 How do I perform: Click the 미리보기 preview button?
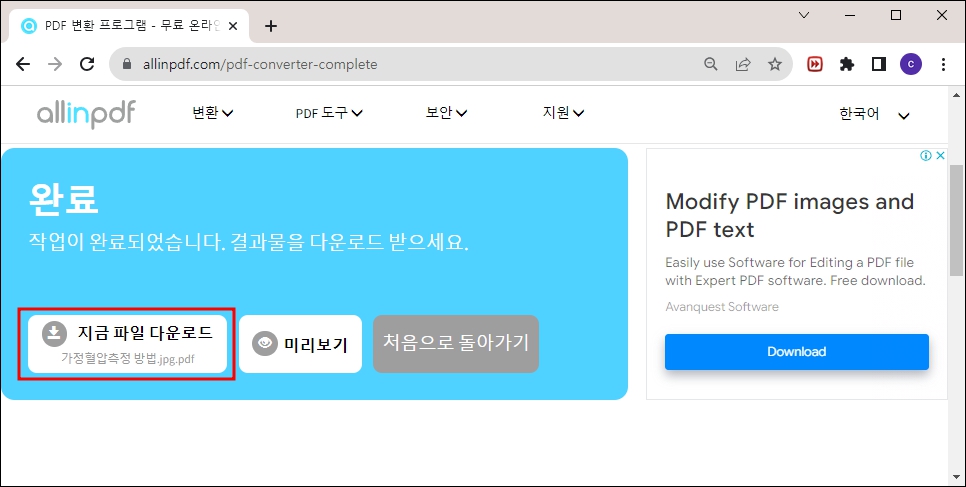300,344
